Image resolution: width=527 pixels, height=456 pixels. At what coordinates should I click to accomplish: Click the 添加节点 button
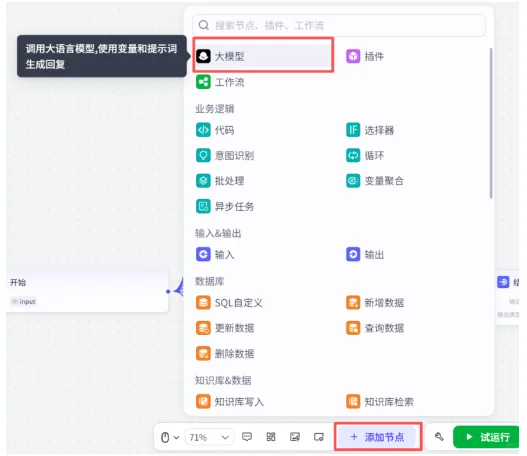pyautogui.click(x=377, y=437)
